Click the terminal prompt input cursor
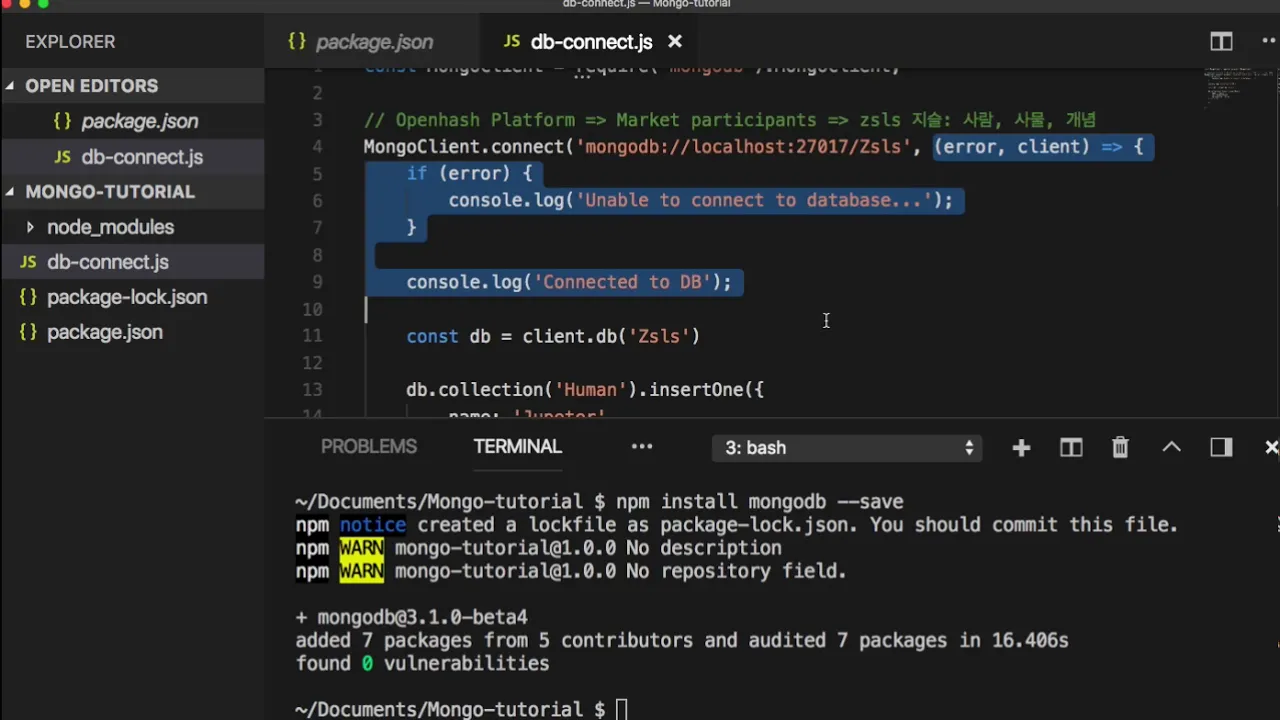This screenshot has height=720, width=1280. click(621, 709)
